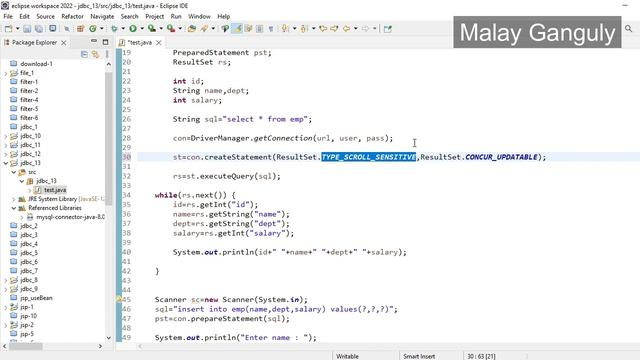The height and width of the screenshot is (360, 640).
Task: Click the New Java Package toolbar icon
Action: 80,29
